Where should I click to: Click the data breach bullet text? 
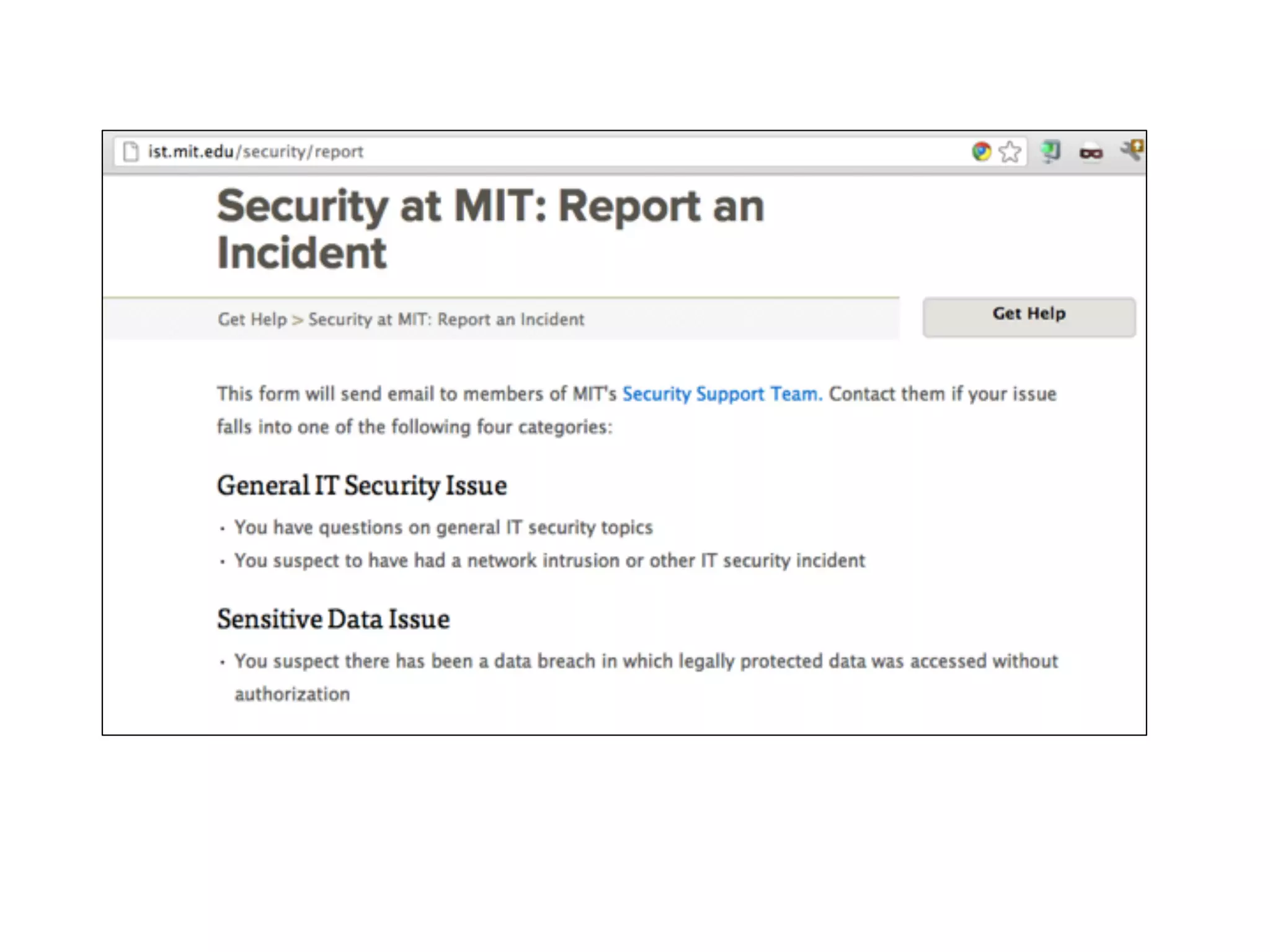tap(645, 661)
